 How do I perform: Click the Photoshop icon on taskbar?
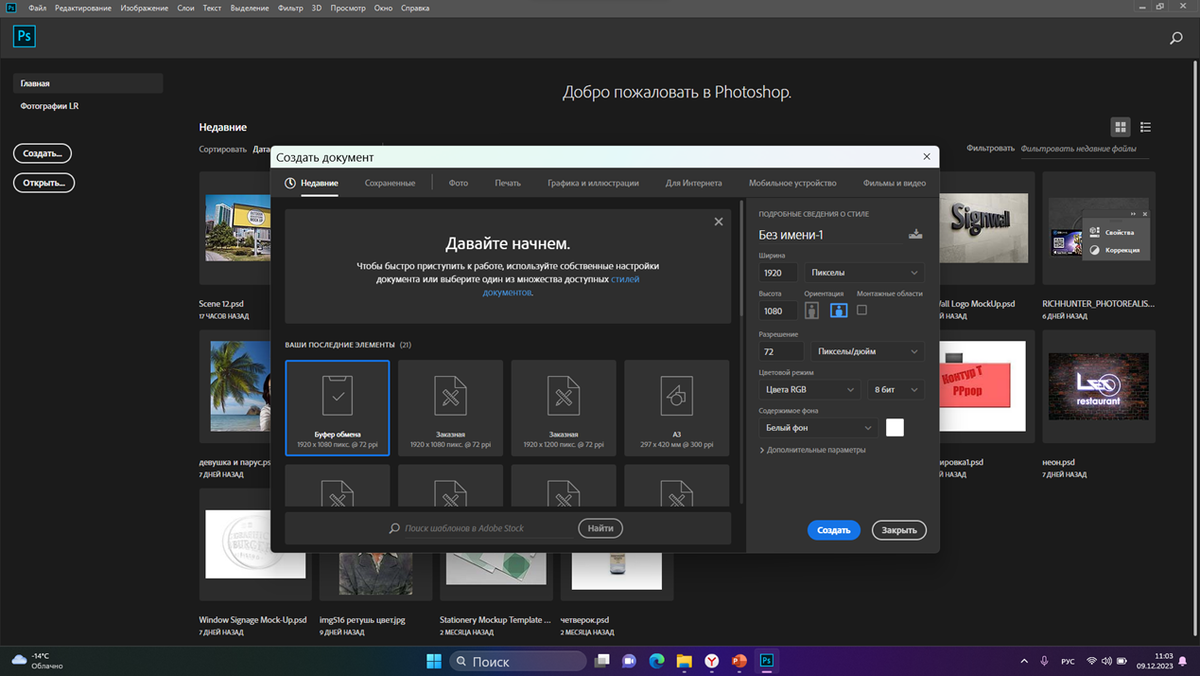coord(766,661)
